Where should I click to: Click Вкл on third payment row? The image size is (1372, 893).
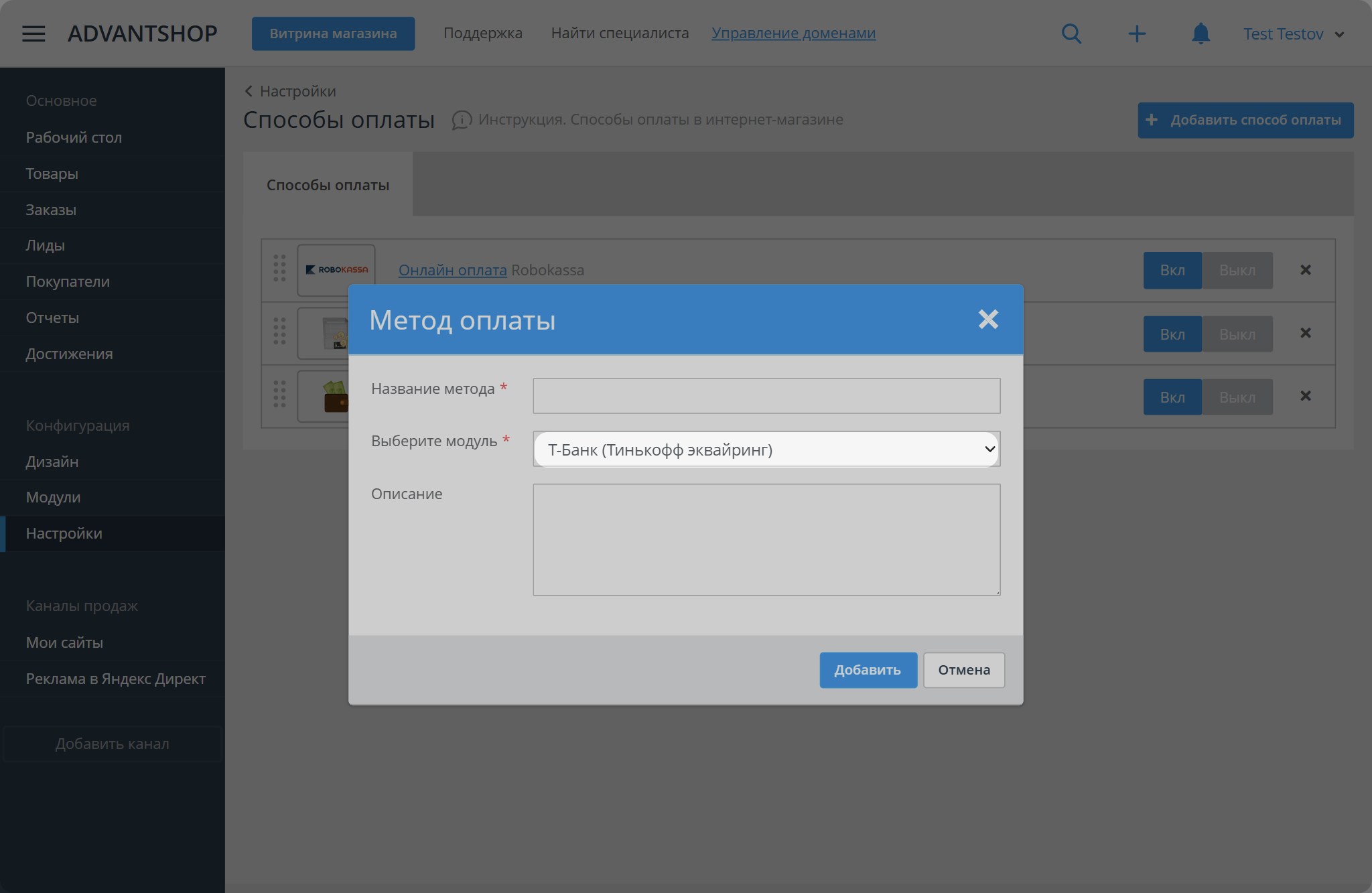(x=1172, y=397)
